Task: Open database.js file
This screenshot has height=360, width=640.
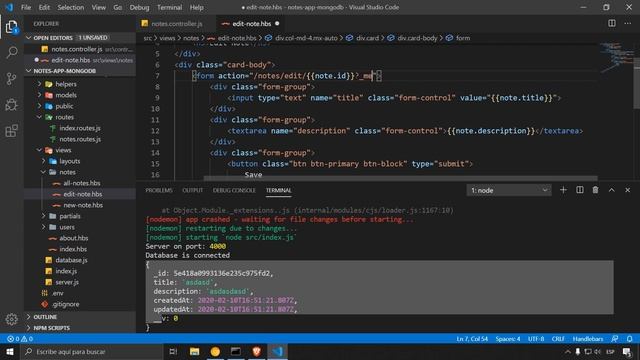Action: pyautogui.click(x=71, y=260)
